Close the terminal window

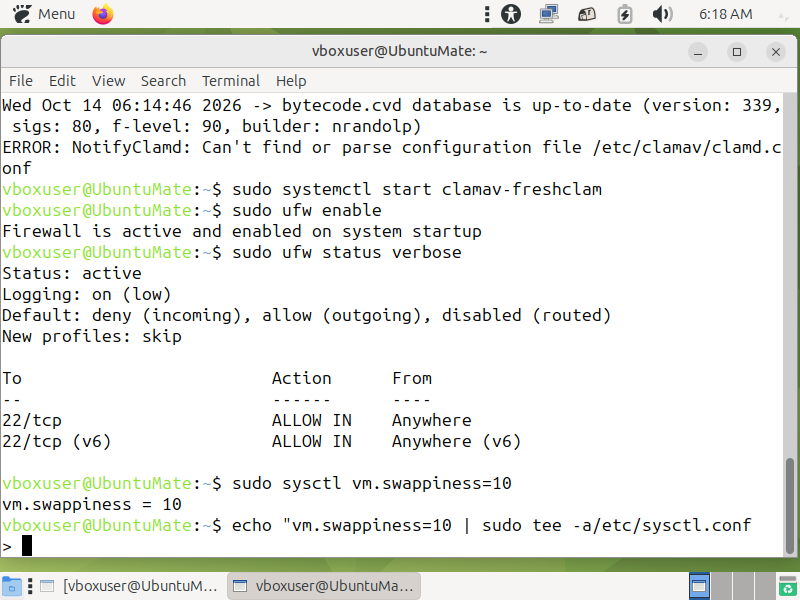776,52
